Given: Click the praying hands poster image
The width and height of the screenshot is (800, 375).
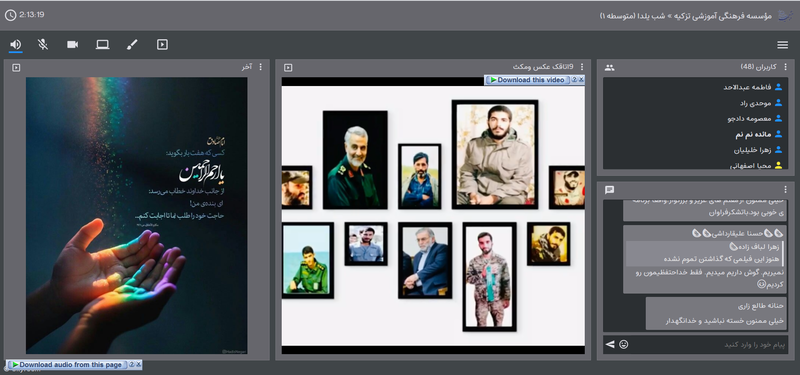Looking at the screenshot, I should (x=137, y=215).
